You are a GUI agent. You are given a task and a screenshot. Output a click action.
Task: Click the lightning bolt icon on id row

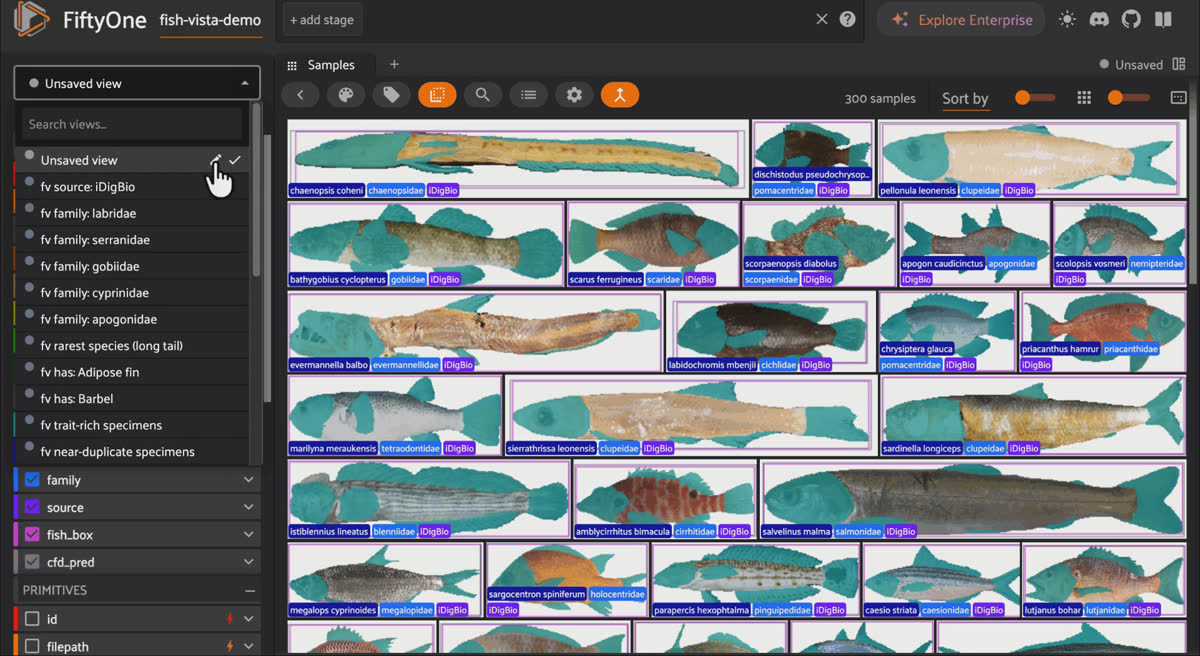point(230,619)
